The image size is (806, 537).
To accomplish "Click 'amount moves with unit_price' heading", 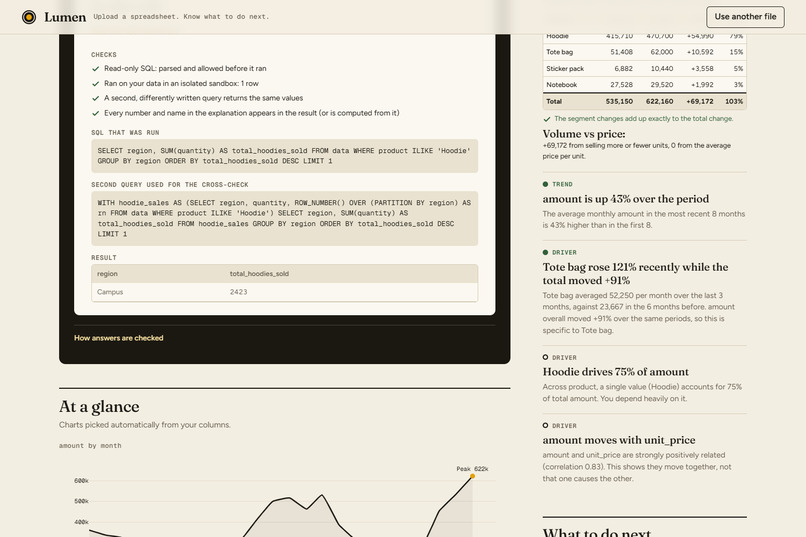I will point(619,440).
